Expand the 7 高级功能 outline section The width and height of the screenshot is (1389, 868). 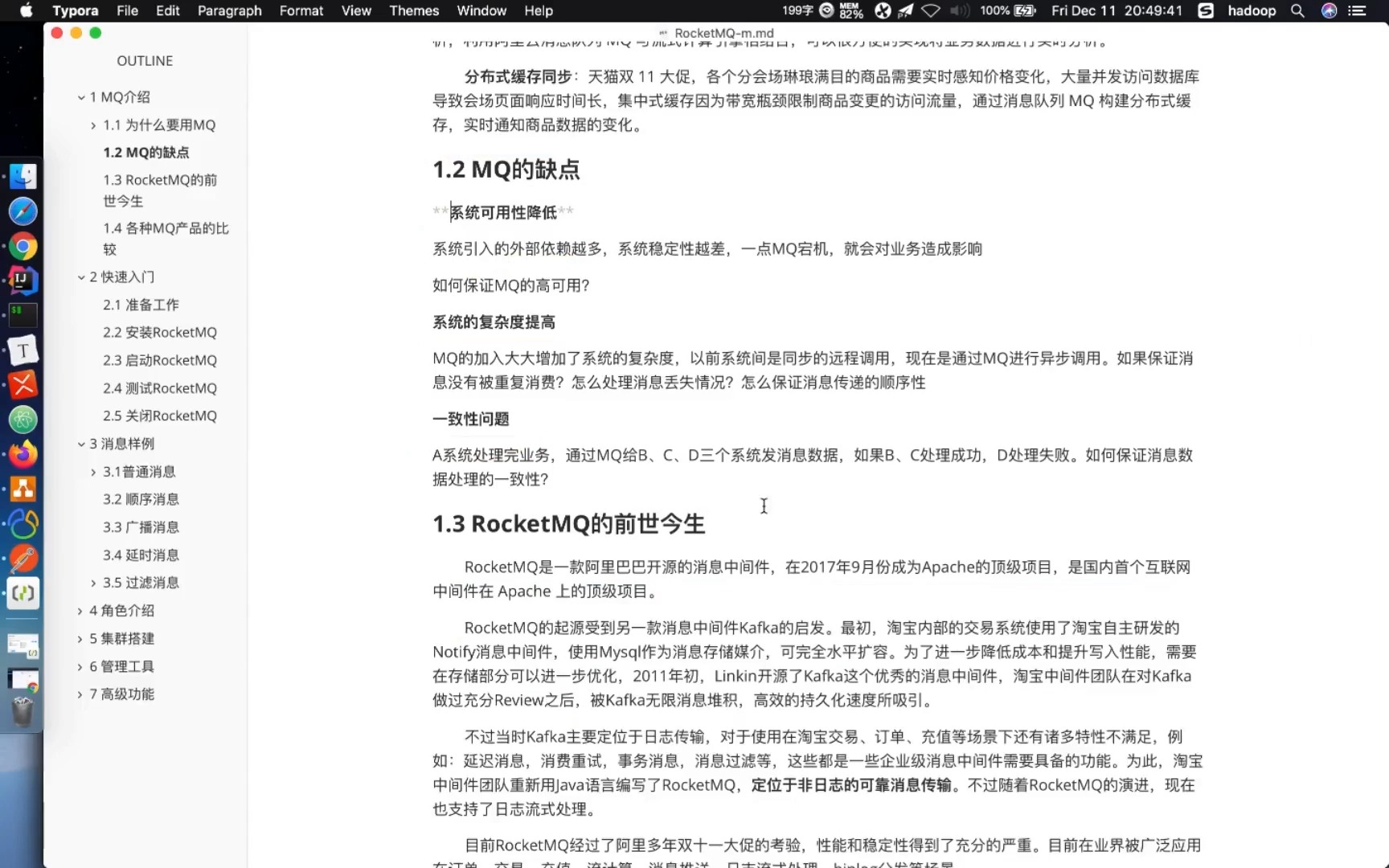(80, 694)
